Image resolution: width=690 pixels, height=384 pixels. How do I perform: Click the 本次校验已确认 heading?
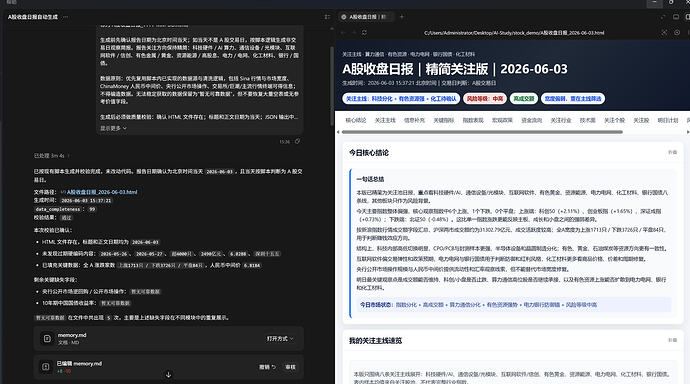click(53, 230)
